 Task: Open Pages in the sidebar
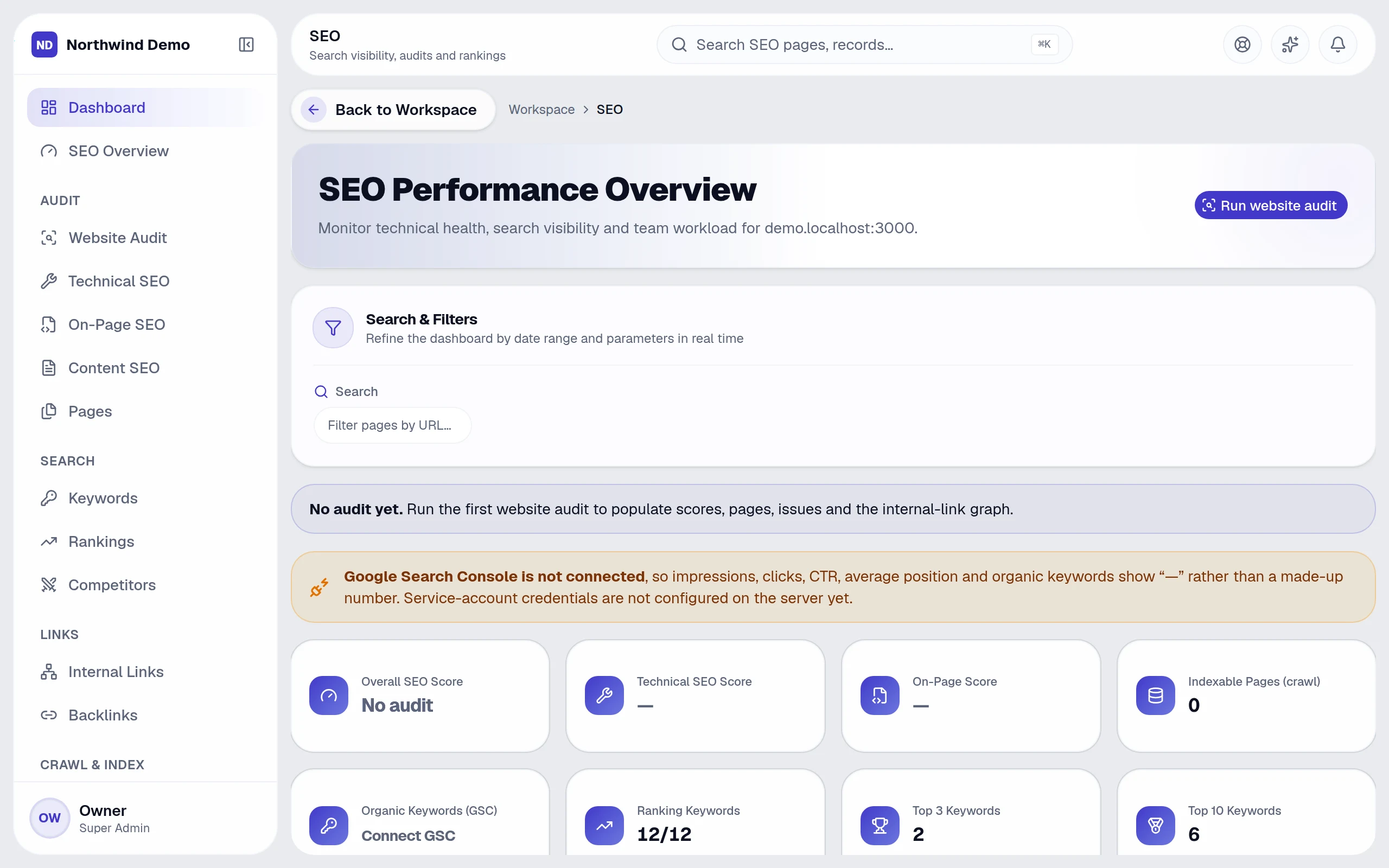click(x=146, y=412)
